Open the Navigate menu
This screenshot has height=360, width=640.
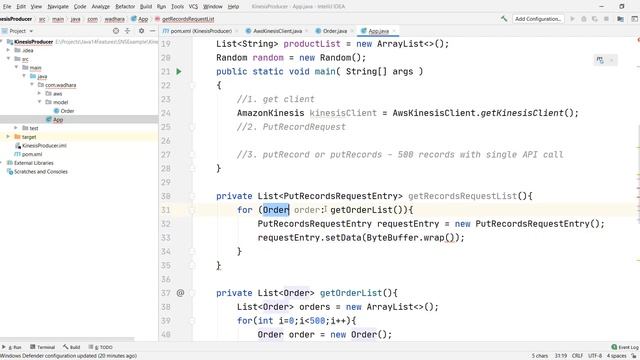[x=58, y=7]
